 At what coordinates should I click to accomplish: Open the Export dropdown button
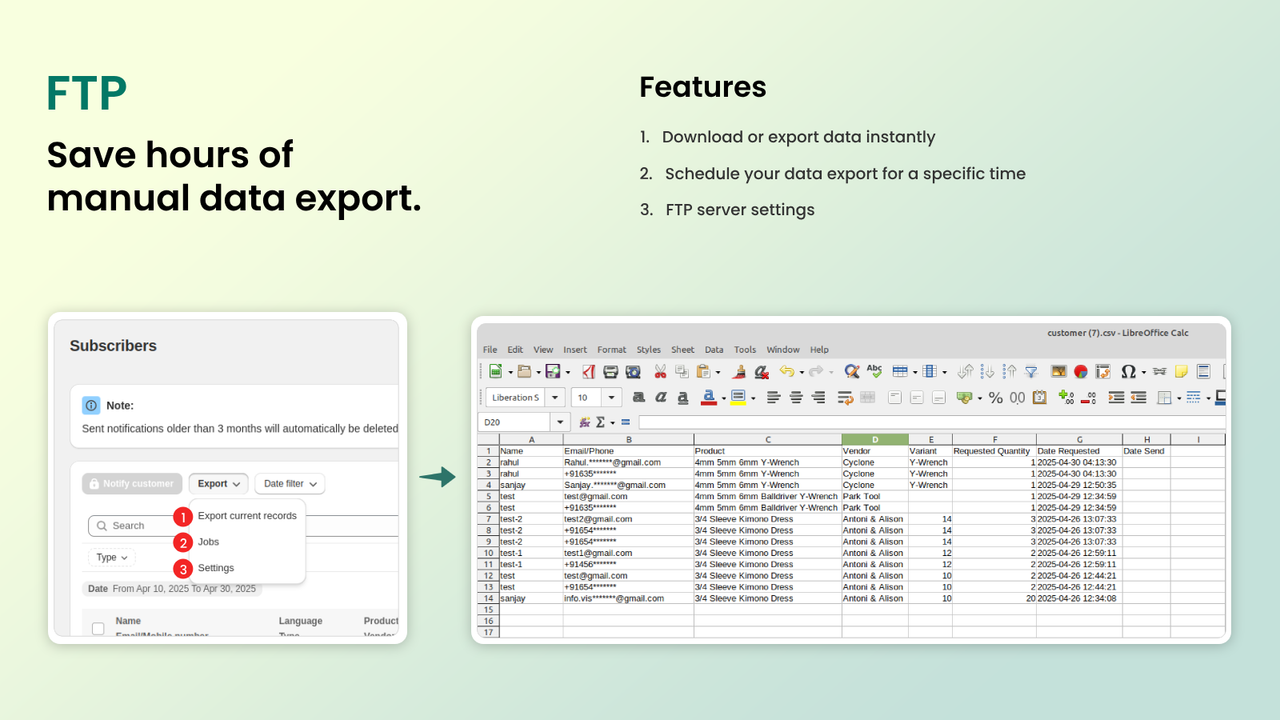point(219,484)
